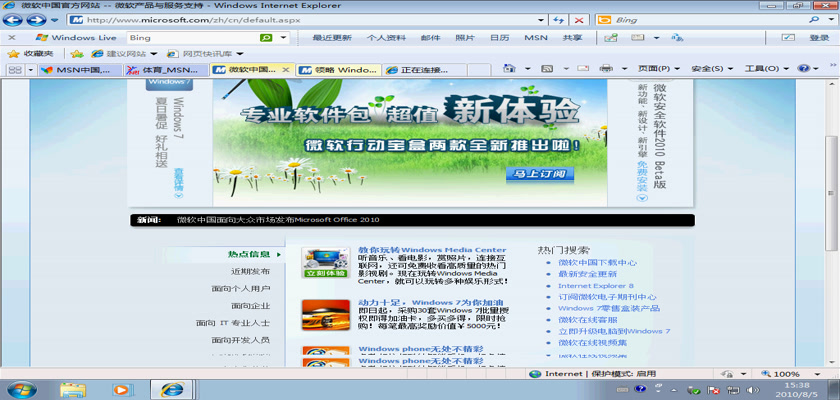840x400 pixels.
Task: Click the Home icon in command bar
Action: [x=508, y=69]
